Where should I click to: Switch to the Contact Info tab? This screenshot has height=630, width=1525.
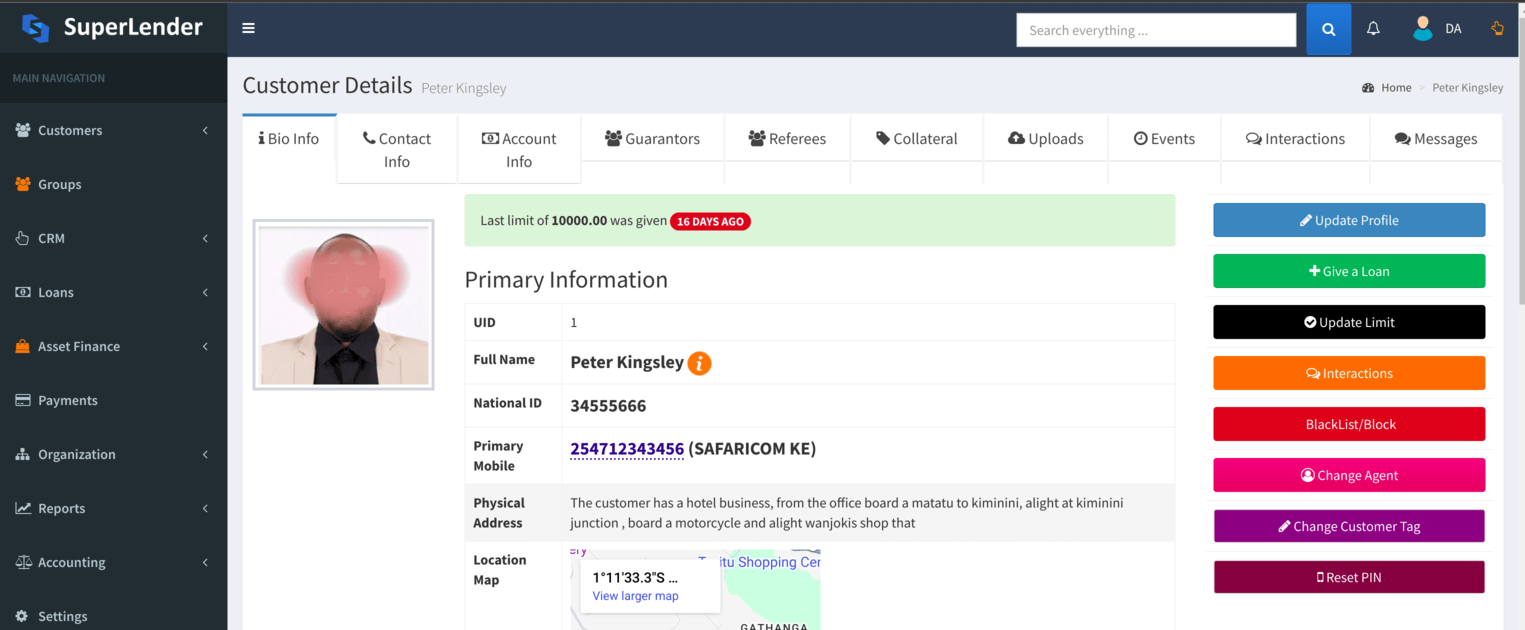pyautogui.click(x=397, y=150)
